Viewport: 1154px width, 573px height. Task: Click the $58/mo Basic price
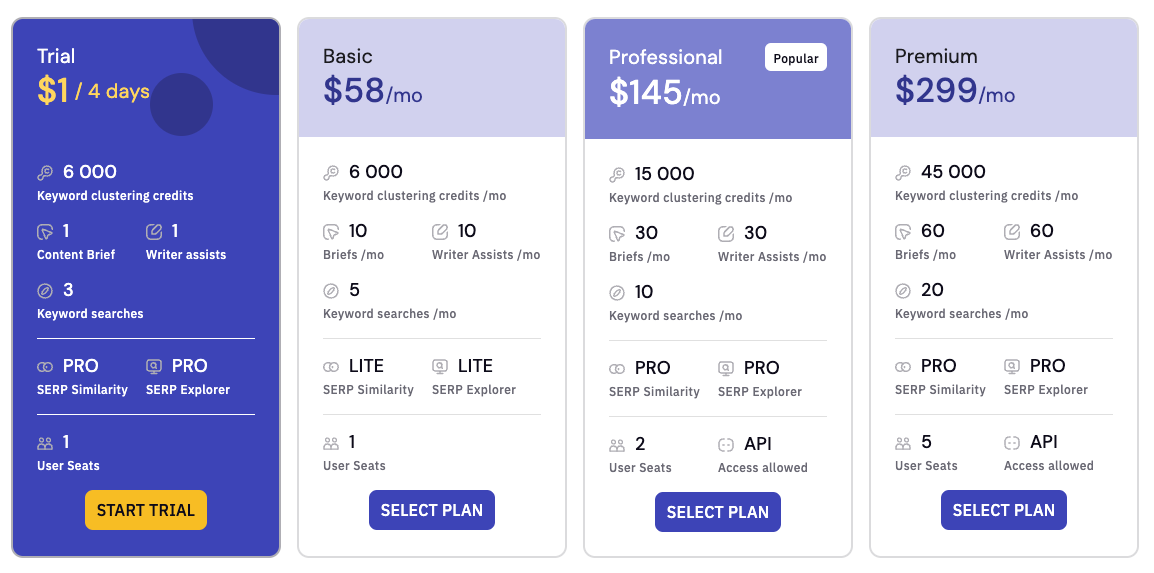point(372,91)
